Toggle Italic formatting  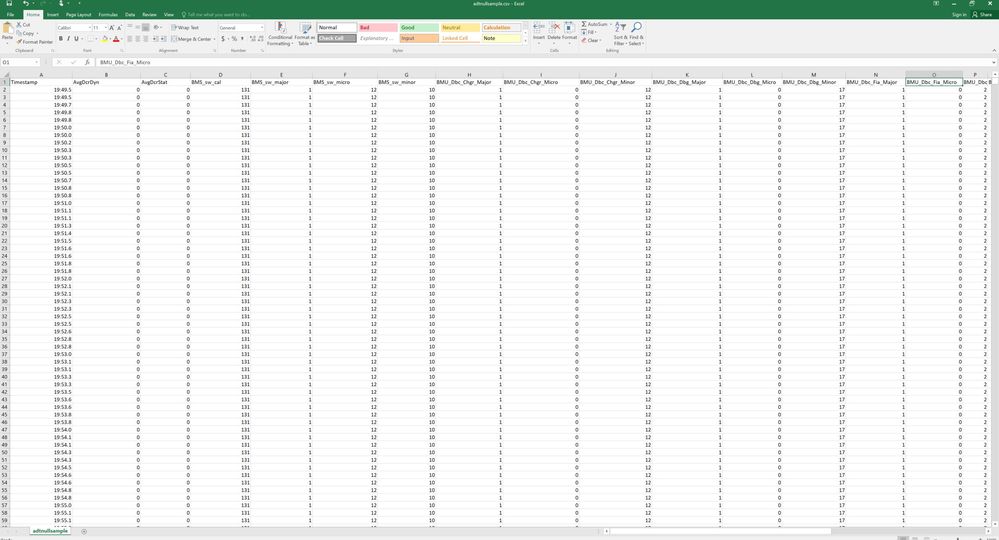[x=68, y=39]
